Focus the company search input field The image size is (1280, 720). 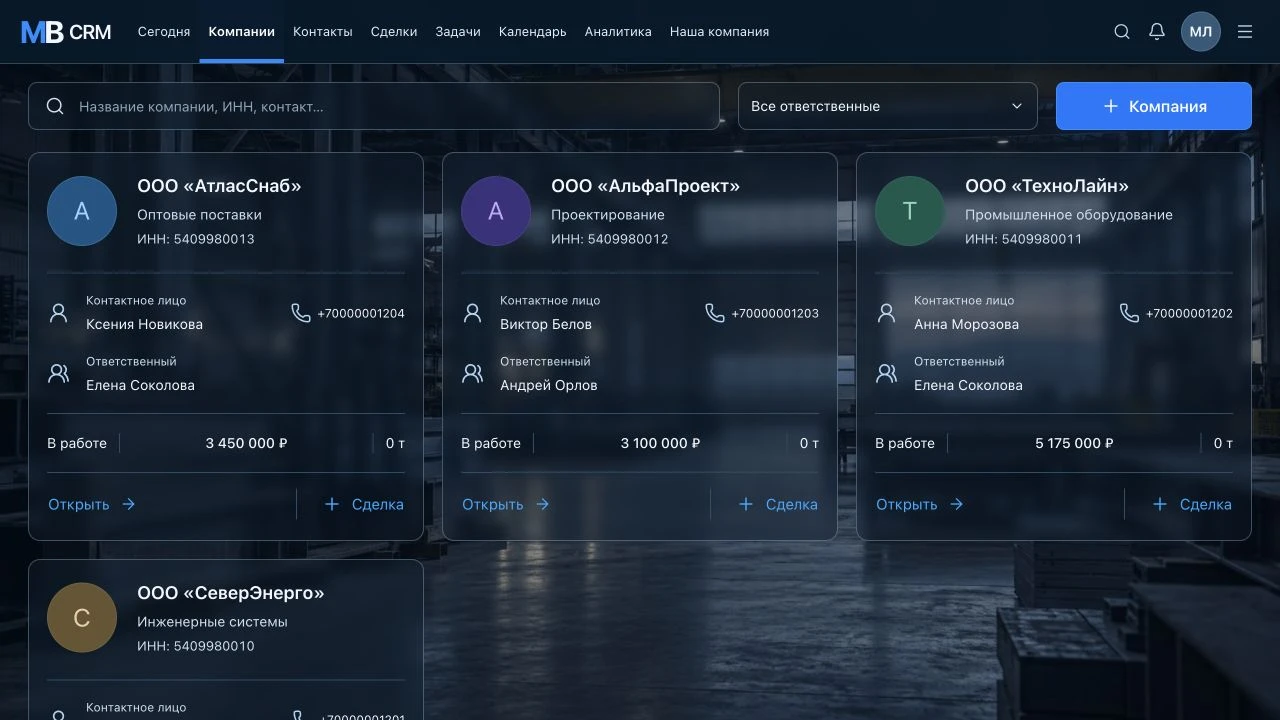click(374, 106)
